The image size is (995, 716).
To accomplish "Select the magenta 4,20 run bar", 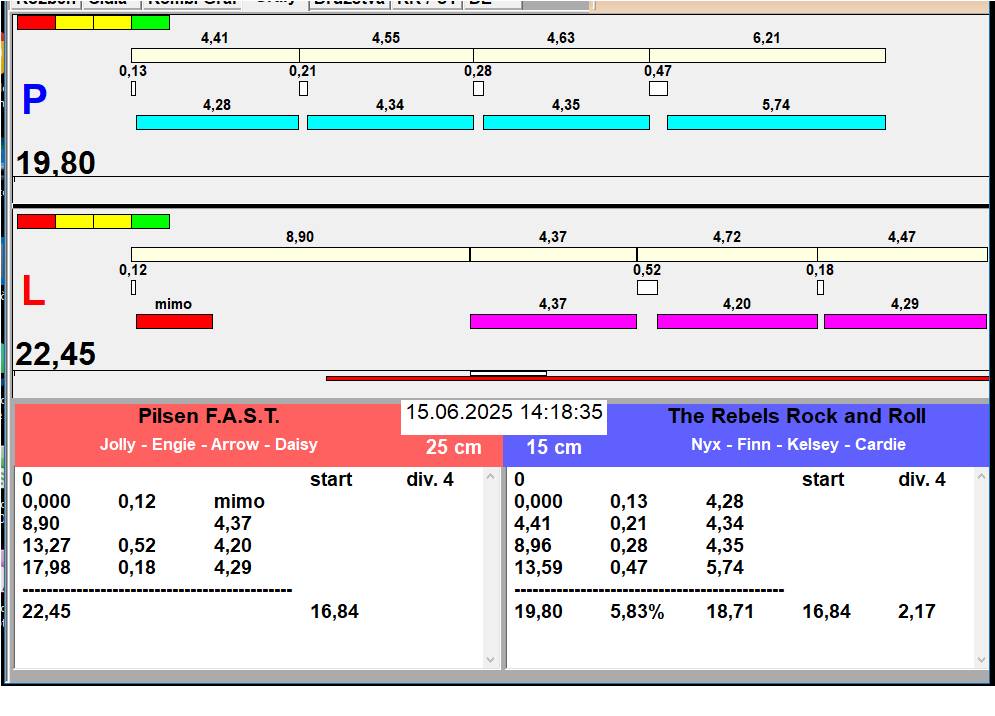I will pyautogui.click(x=736, y=321).
